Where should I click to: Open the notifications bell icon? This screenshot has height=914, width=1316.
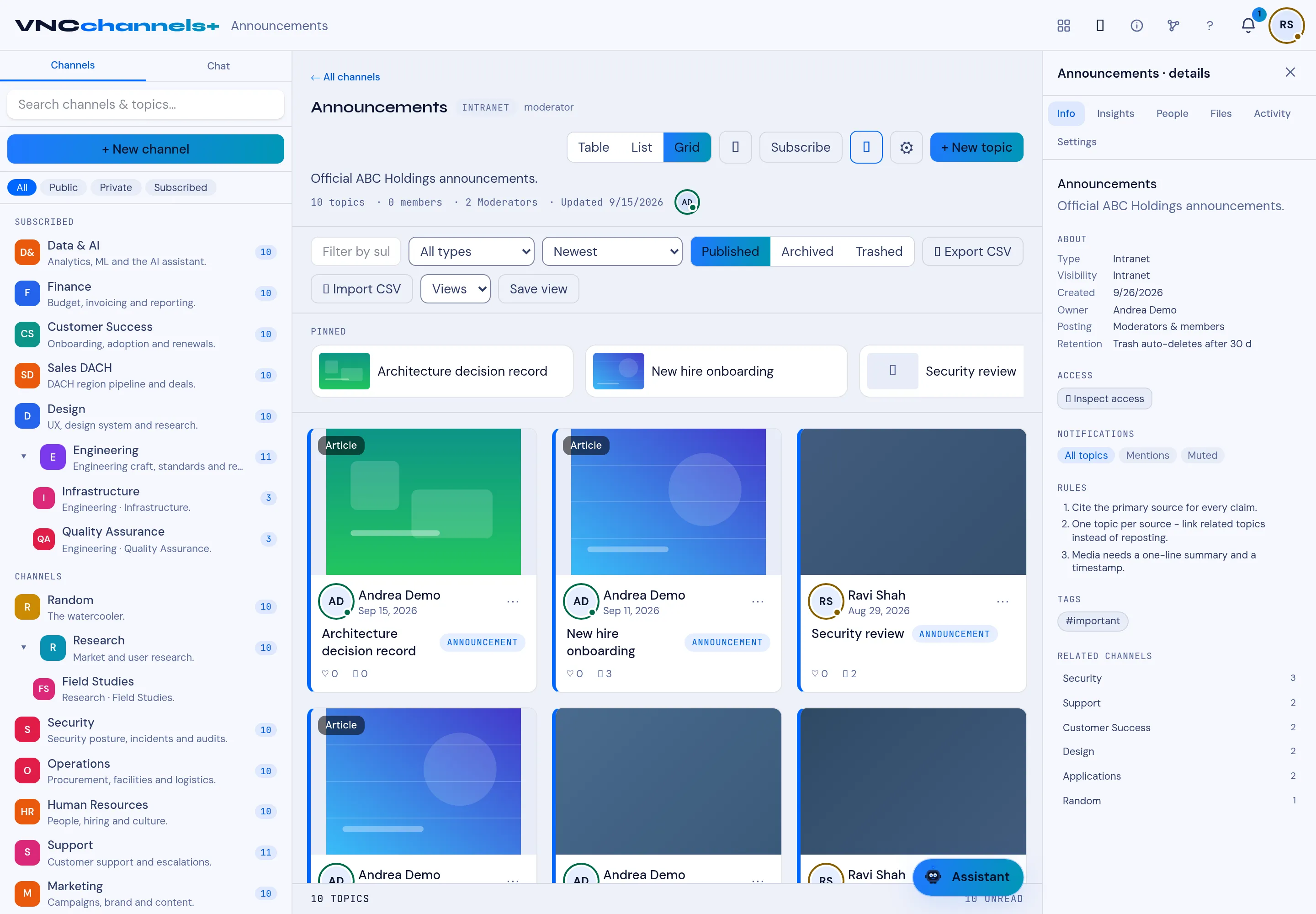(x=1248, y=26)
